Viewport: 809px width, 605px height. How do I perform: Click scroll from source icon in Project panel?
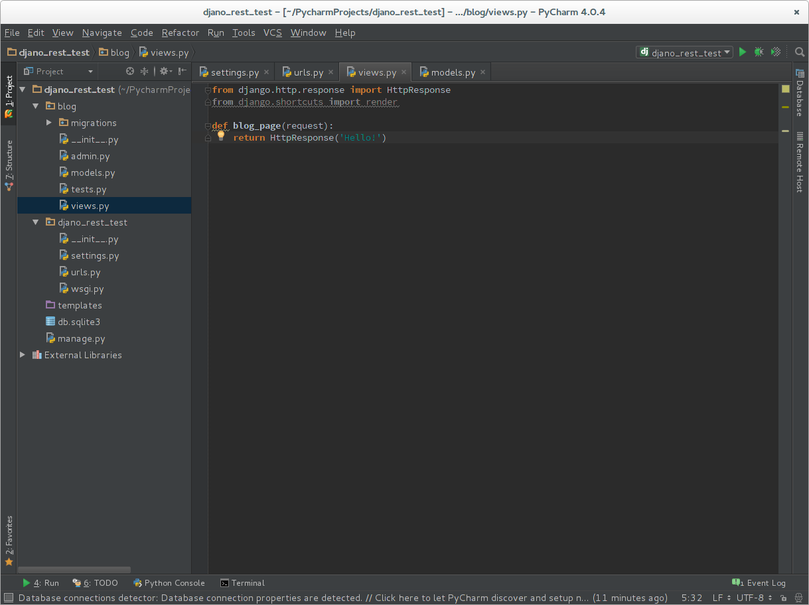tap(130, 71)
